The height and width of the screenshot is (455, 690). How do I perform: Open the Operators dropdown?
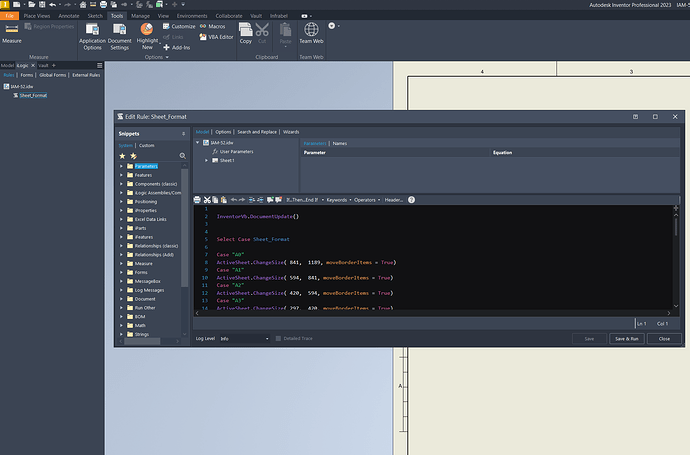point(367,200)
